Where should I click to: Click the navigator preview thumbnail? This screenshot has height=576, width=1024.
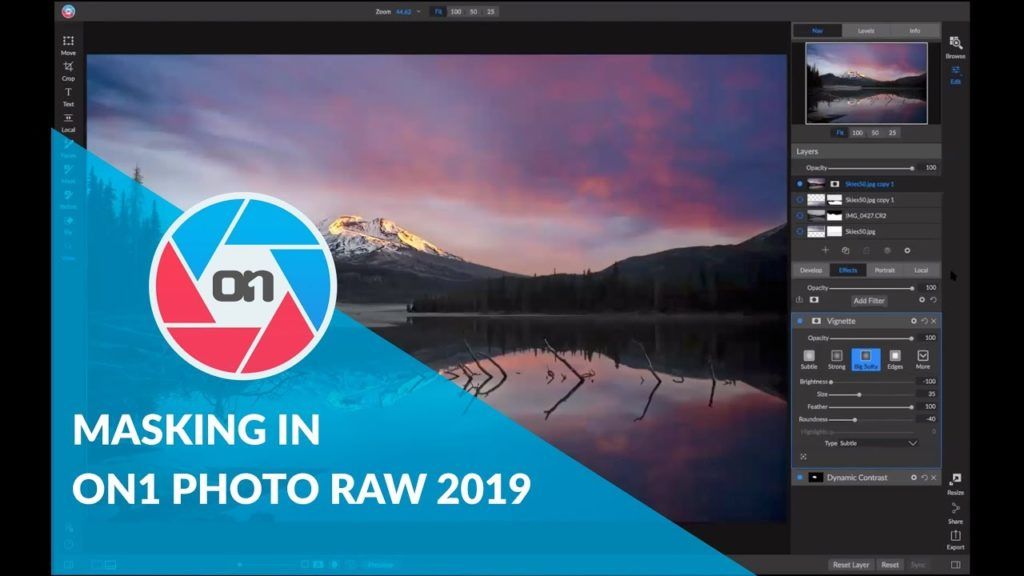(866, 83)
